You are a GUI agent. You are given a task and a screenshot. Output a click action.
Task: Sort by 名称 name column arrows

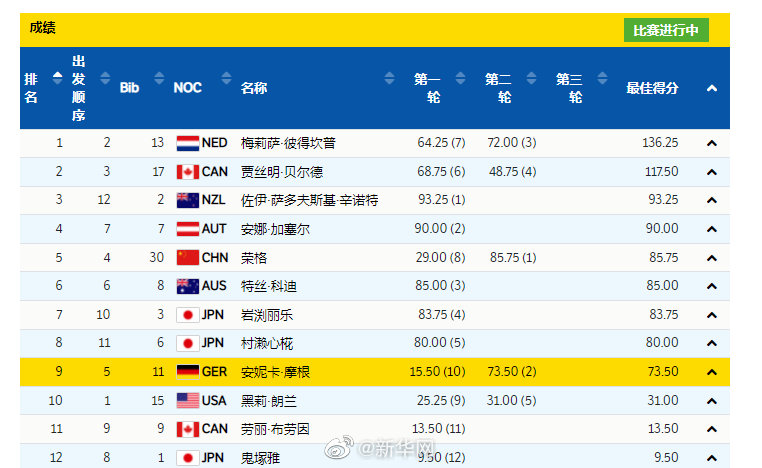tap(389, 88)
